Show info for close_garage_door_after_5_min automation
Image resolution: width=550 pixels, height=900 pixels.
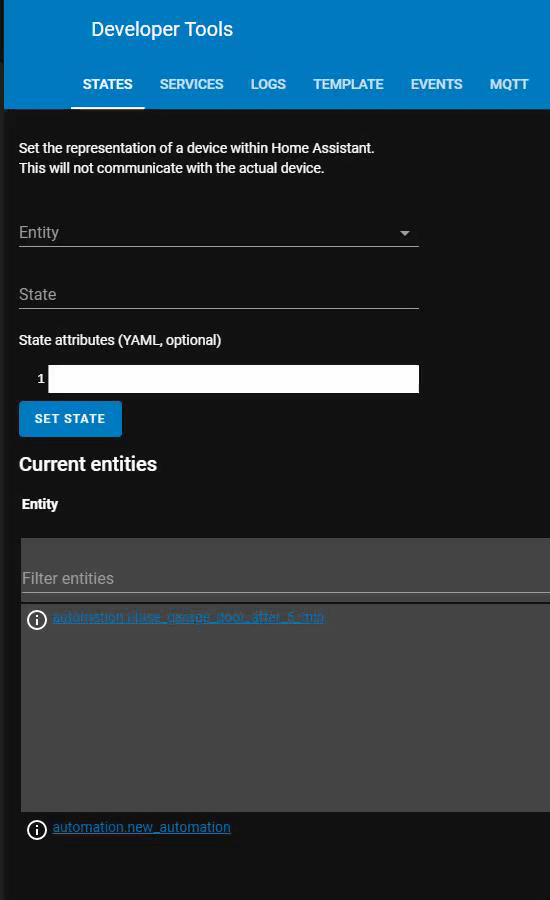(x=37, y=620)
